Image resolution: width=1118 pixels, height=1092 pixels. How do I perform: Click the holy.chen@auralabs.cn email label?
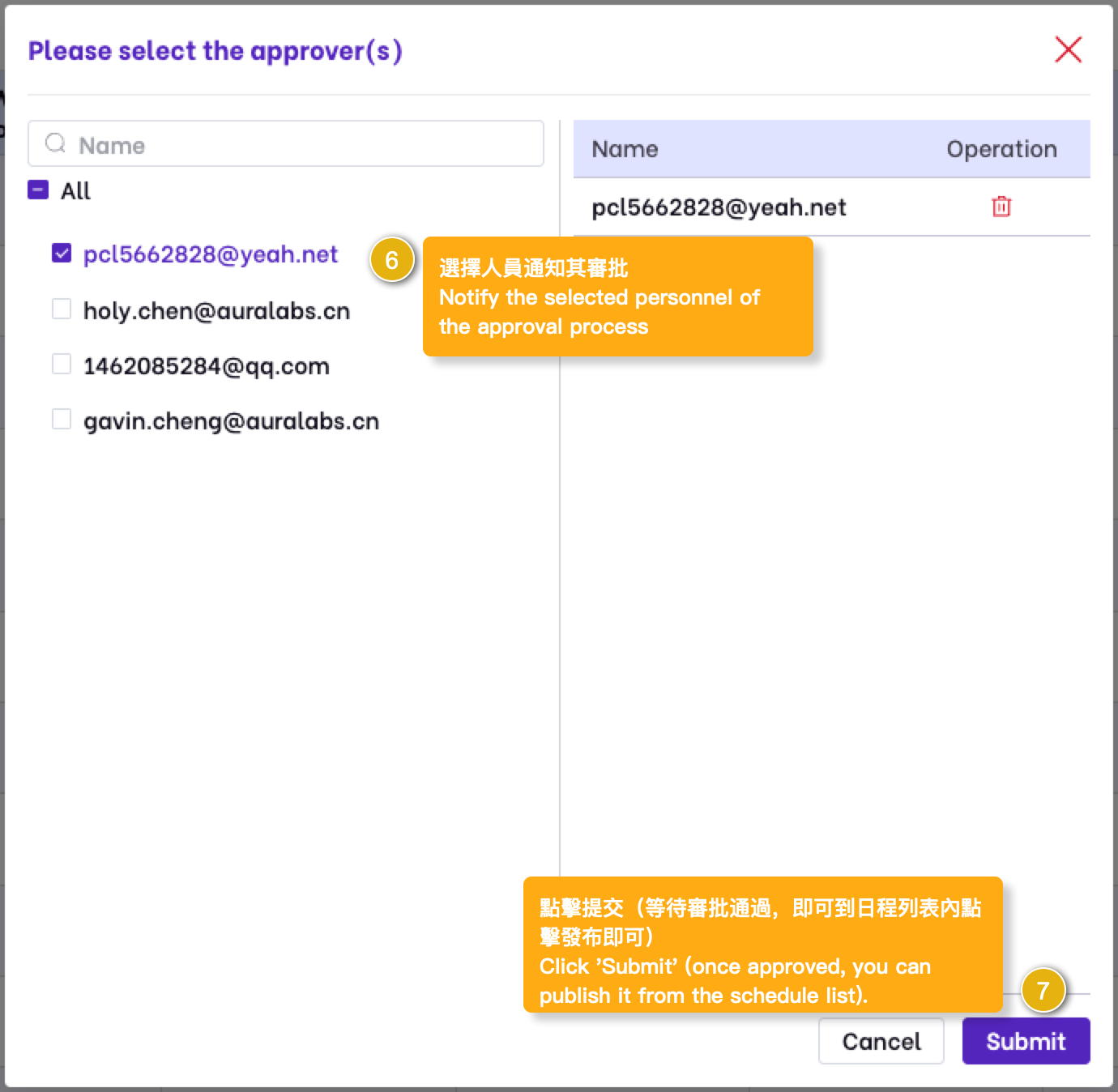(216, 311)
